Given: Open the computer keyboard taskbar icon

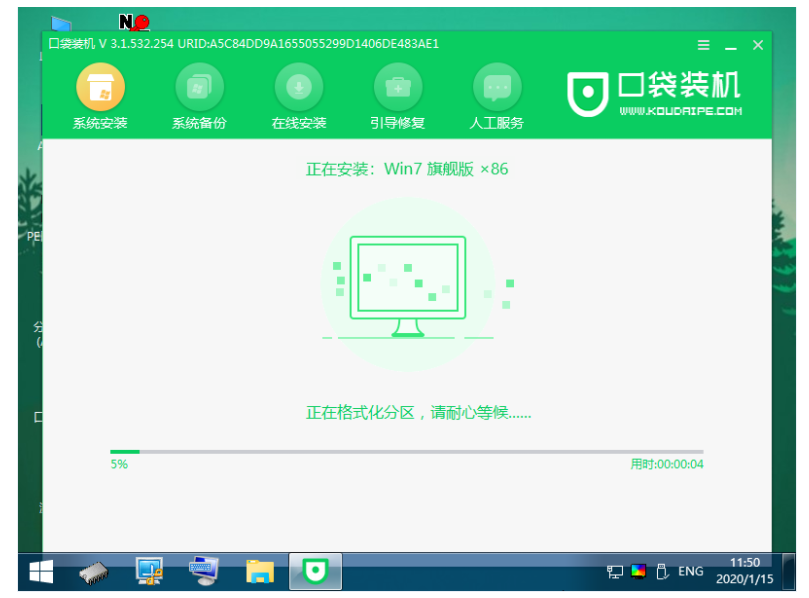Looking at the screenshot, I should (204, 571).
